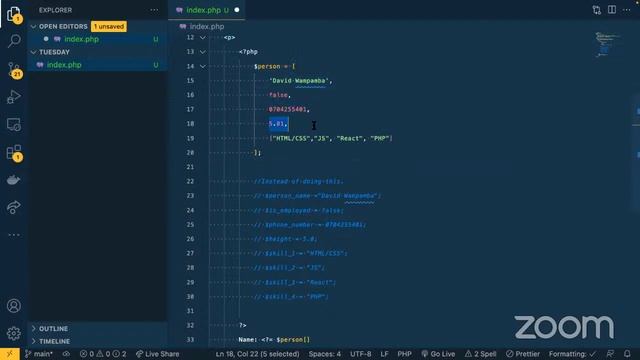640x360 pixels.
Task: Change end of line LF
Action: tap(384, 354)
